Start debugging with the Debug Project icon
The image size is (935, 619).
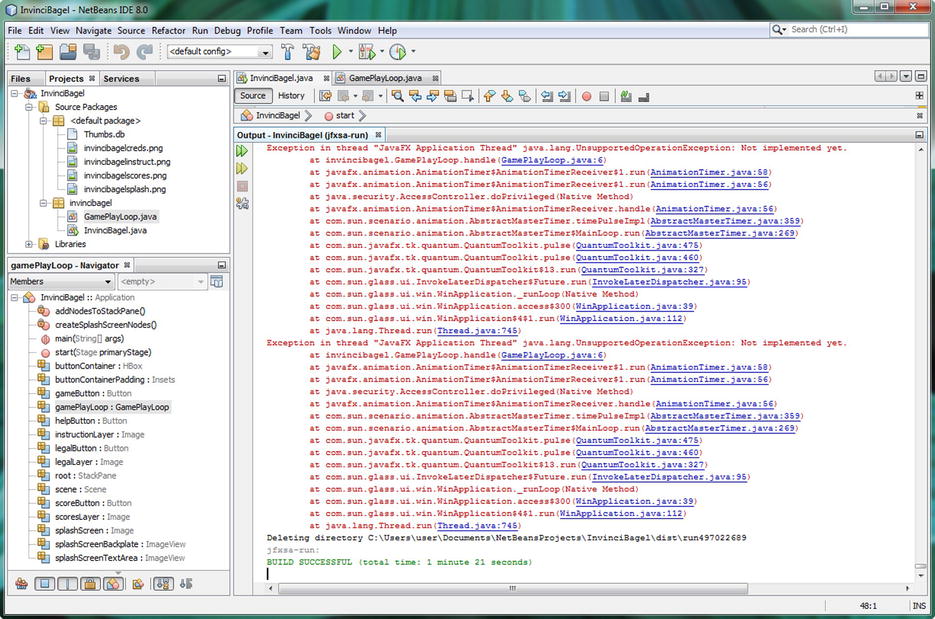(x=366, y=52)
